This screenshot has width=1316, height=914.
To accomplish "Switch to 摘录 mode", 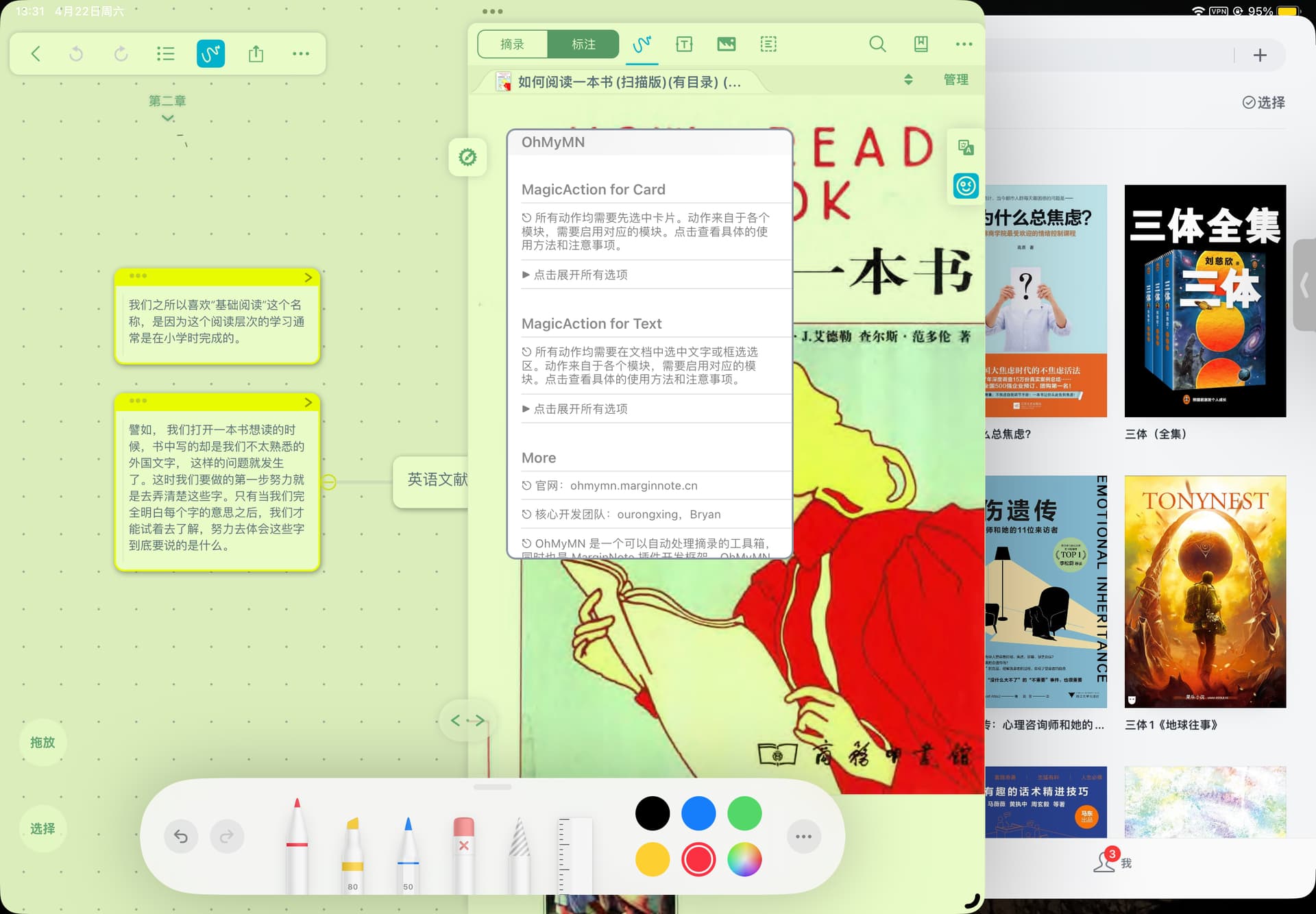I will (x=513, y=45).
